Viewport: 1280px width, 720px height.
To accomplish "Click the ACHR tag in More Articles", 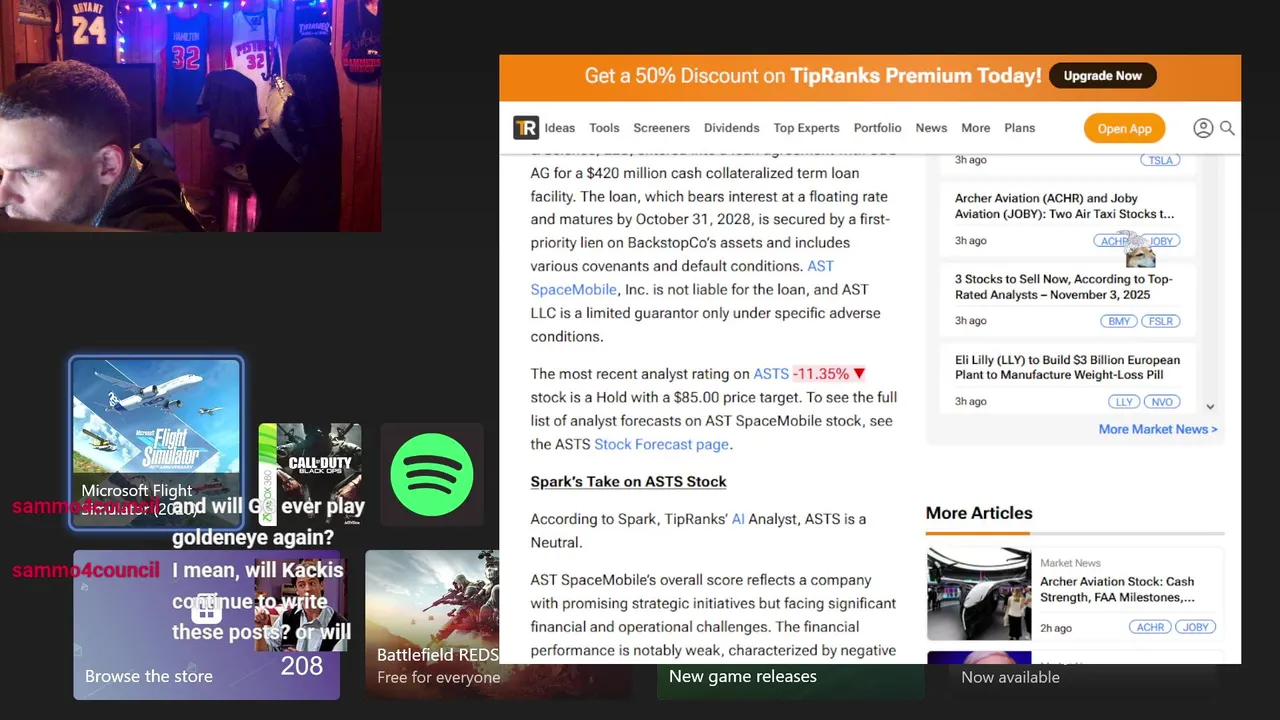I will [1150, 627].
